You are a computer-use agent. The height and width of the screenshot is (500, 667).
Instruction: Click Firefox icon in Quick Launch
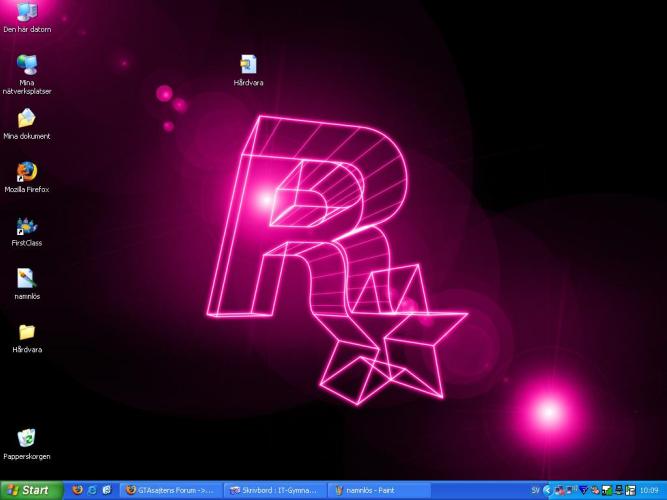(77, 490)
